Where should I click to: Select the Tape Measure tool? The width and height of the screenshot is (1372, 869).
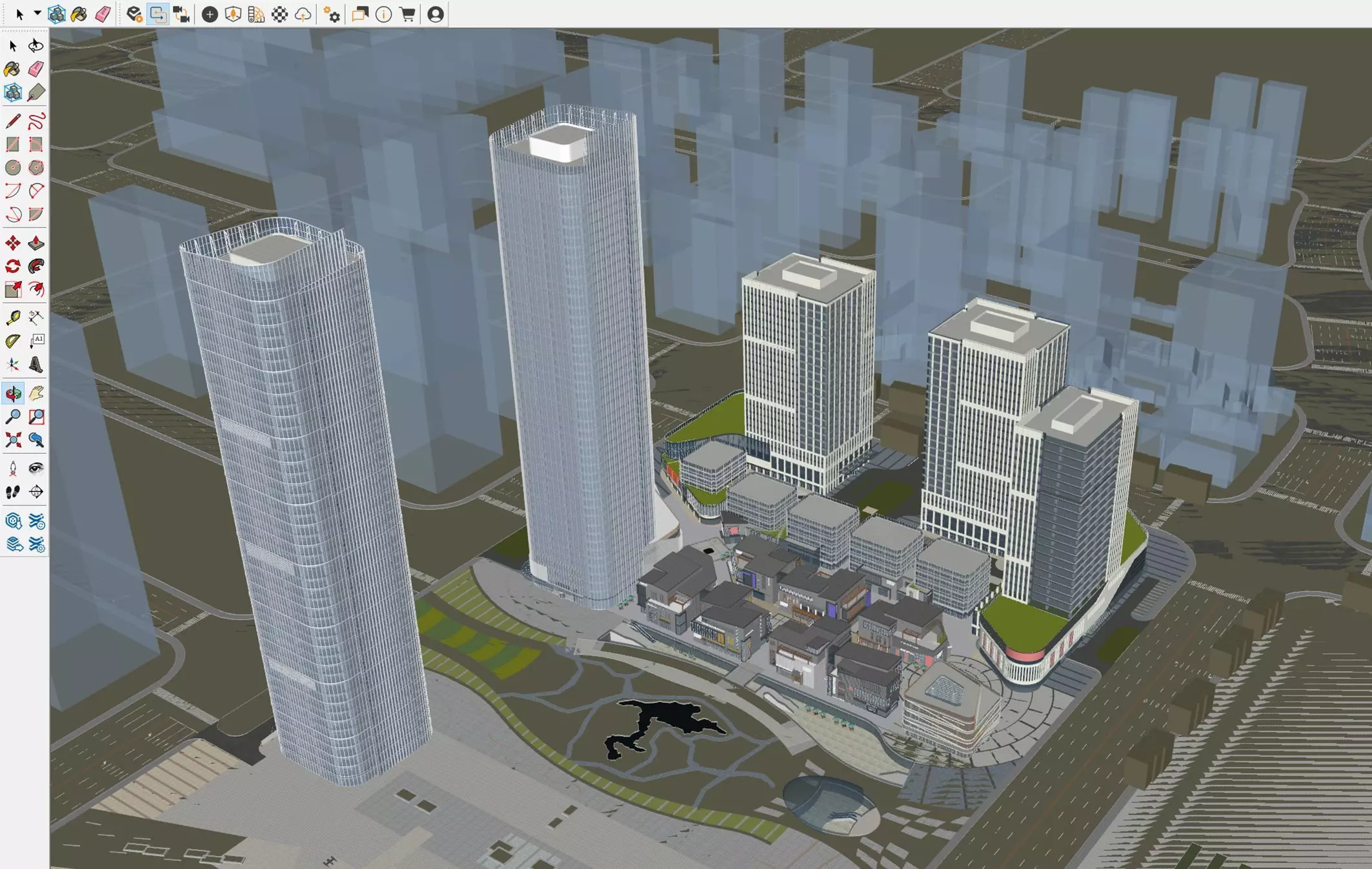point(13,318)
